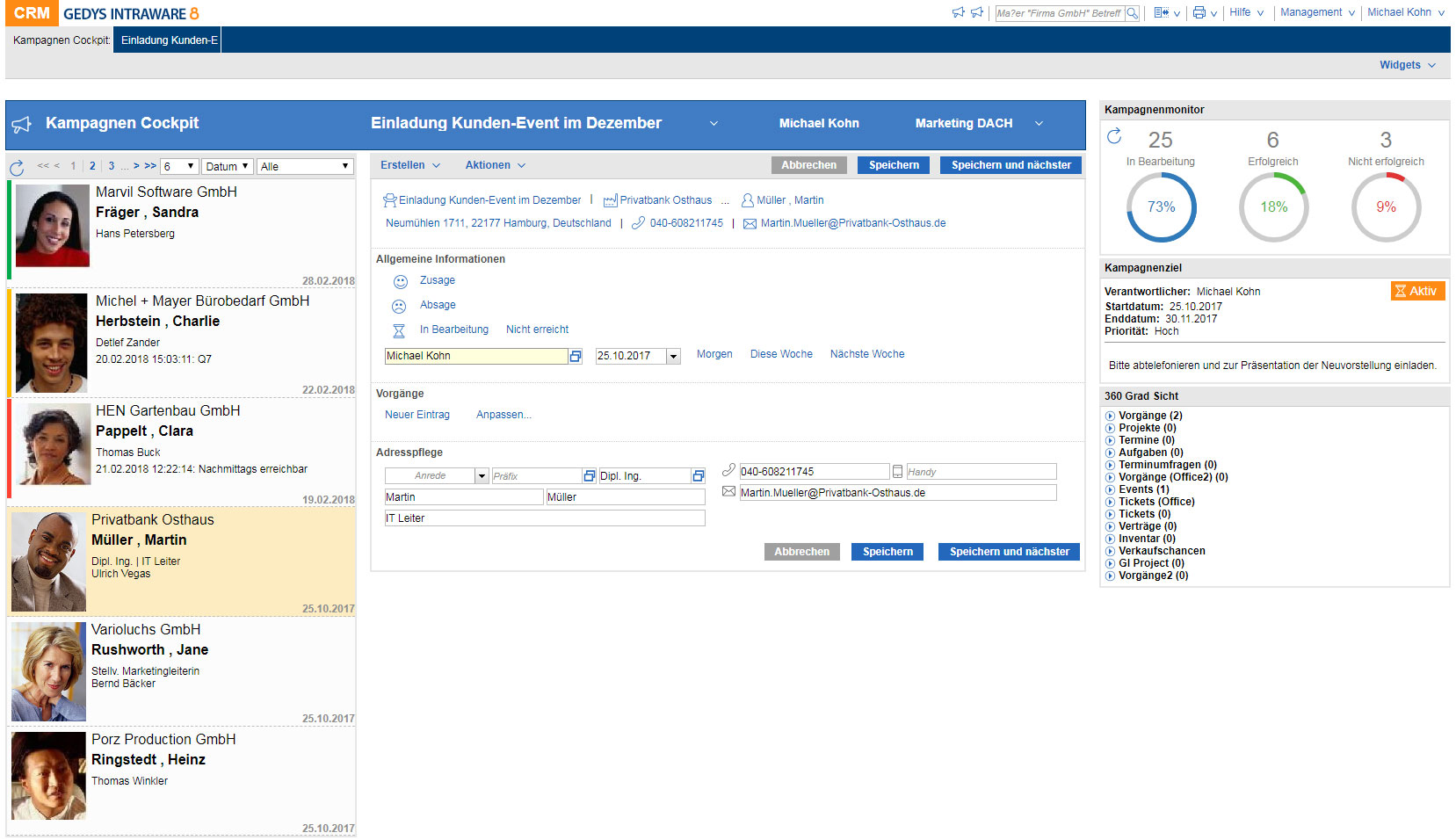Open the Datum sort dropdown
This screenshot has height=840, width=1456.
pyautogui.click(x=228, y=167)
